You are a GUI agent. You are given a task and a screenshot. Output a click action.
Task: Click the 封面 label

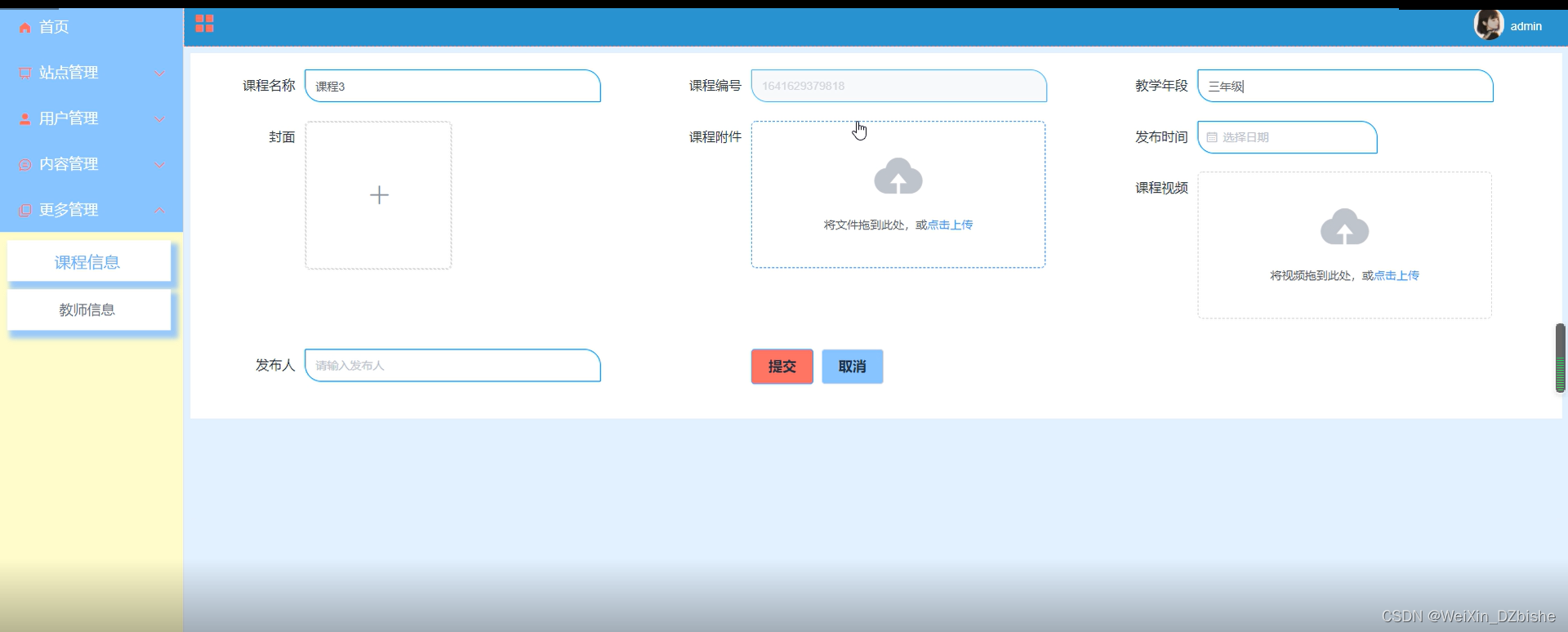[x=282, y=137]
